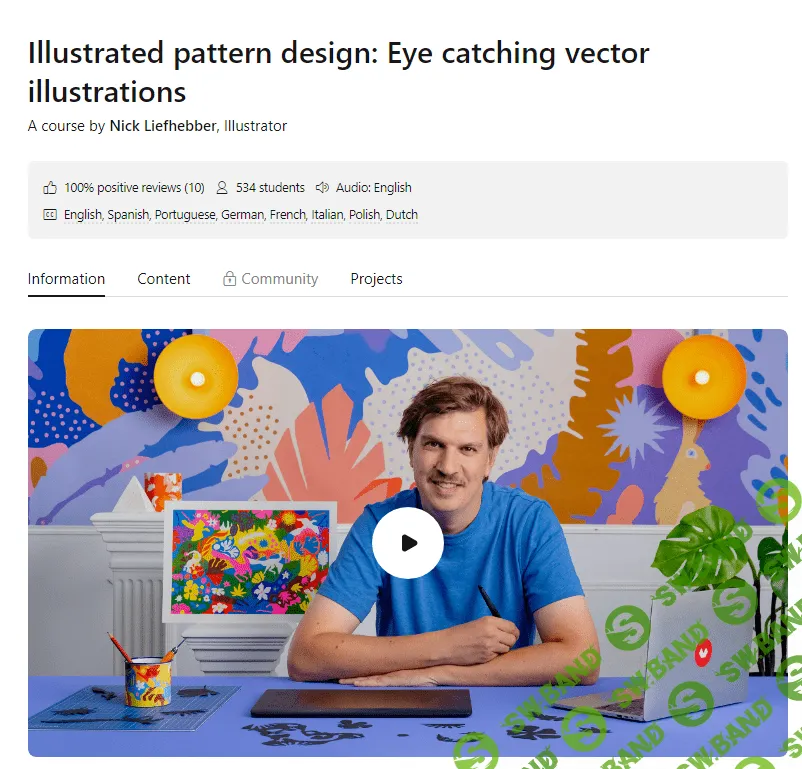
Task: Choose the French subtitle option
Action: pyautogui.click(x=288, y=215)
